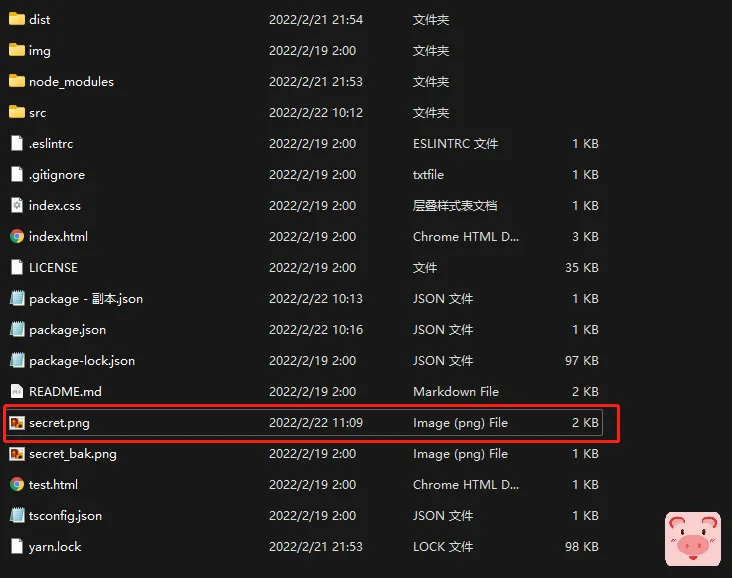Click the type txtfile
The image size is (732, 578).
tap(429, 175)
